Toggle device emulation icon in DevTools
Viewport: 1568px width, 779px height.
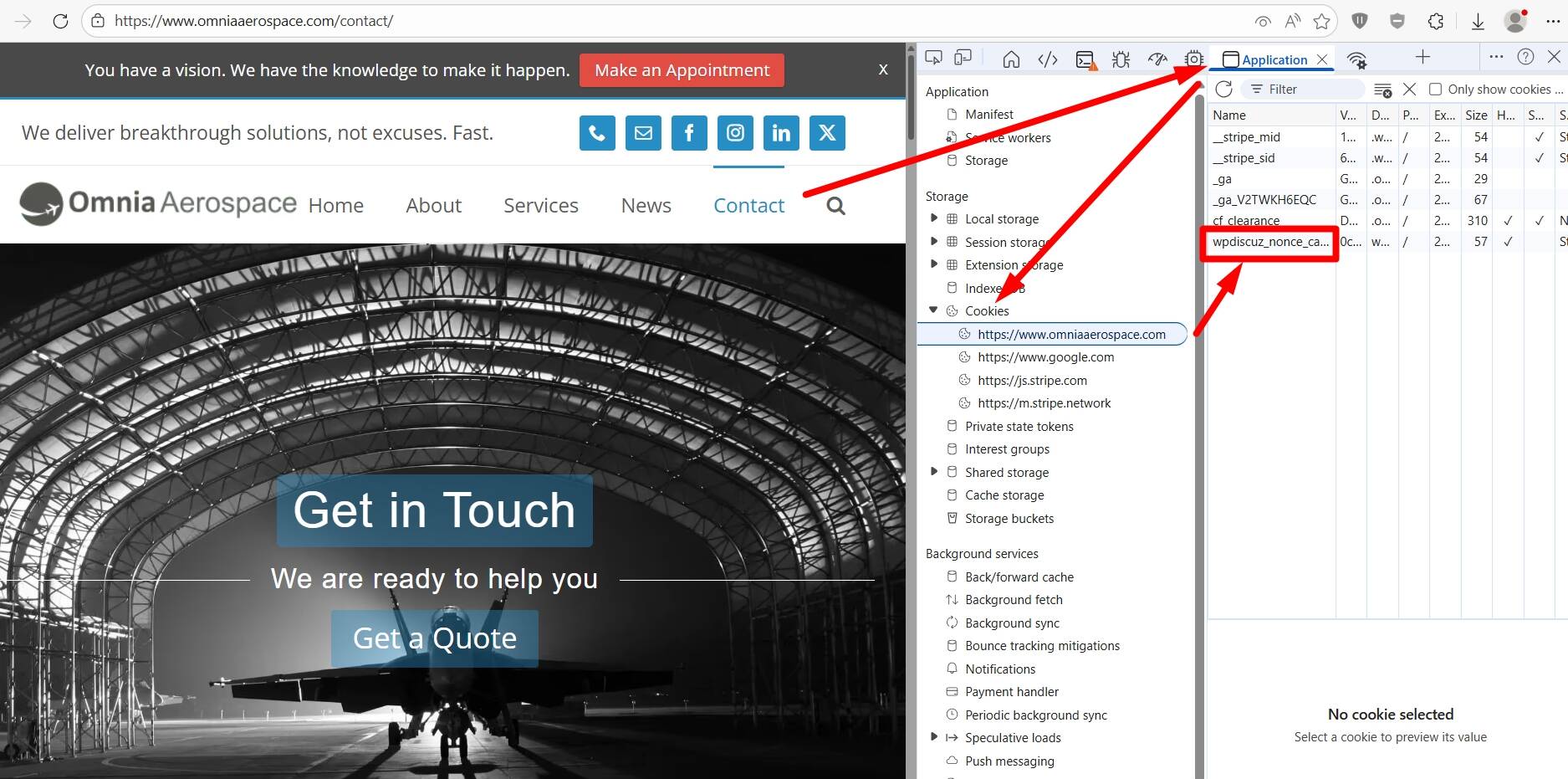pyautogui.click(x=963, y=58)
